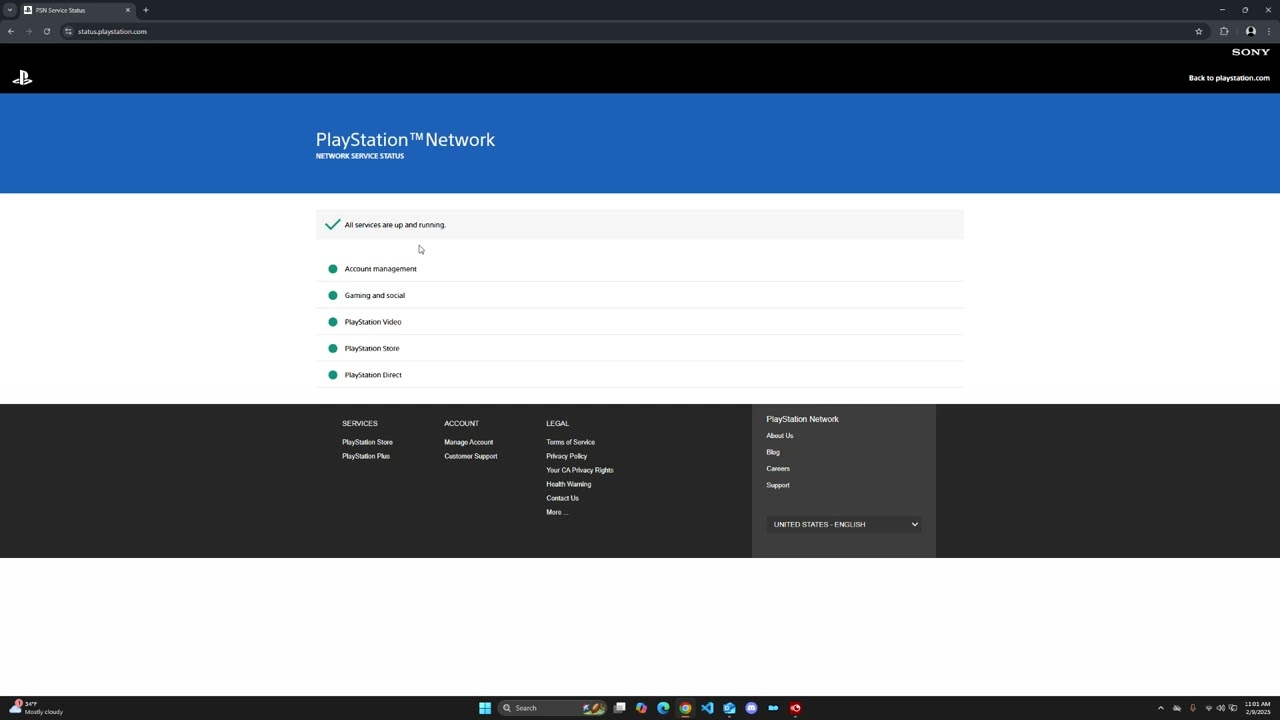
Task: Open Microsoft Copilot from the taskbar
Action: pyautogui.click(x=641, y=708)
